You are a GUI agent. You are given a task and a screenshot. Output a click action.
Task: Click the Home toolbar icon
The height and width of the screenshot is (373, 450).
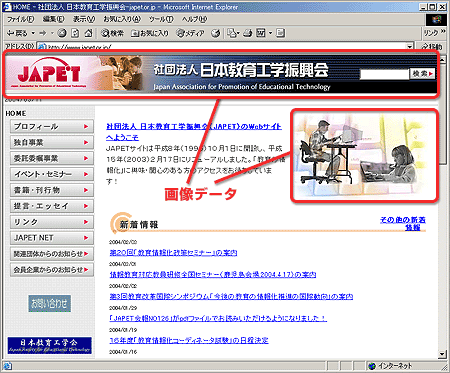click(x=88, y=33)
